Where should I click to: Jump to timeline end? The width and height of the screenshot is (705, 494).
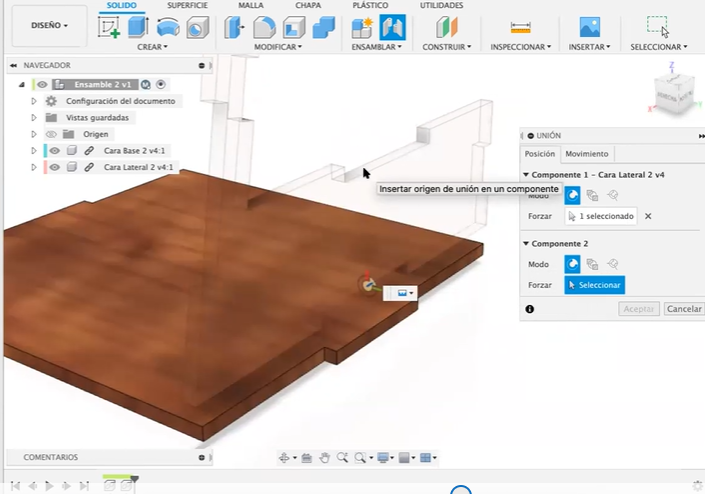pos(84,486)
